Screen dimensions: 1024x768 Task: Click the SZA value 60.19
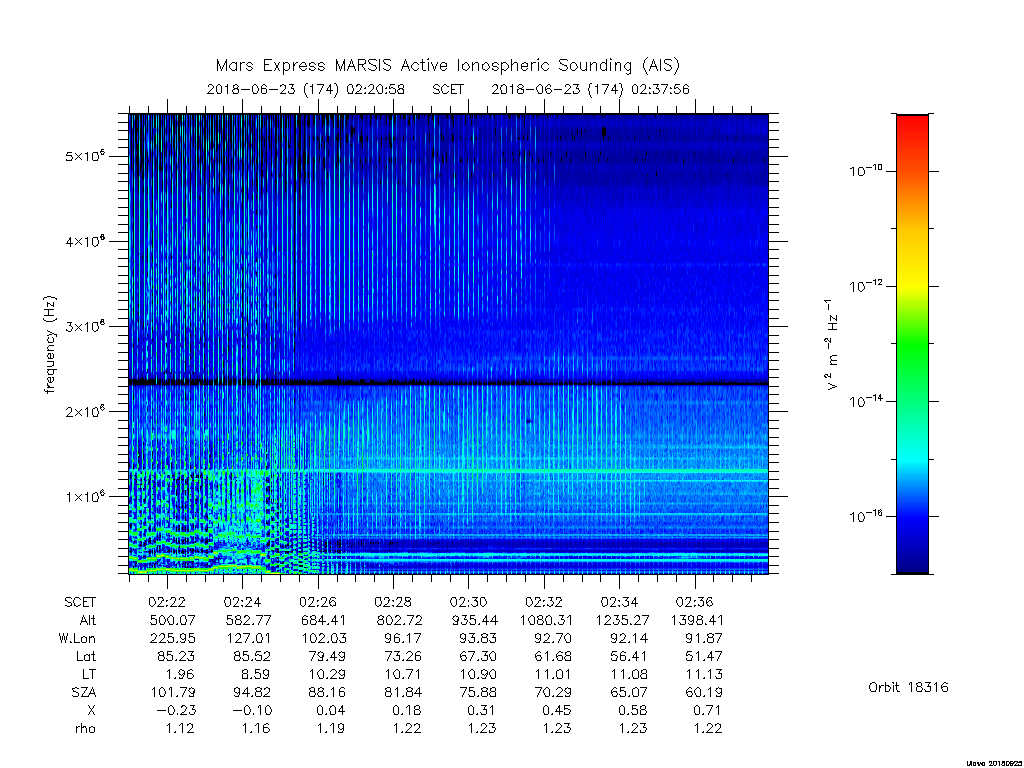704,693
